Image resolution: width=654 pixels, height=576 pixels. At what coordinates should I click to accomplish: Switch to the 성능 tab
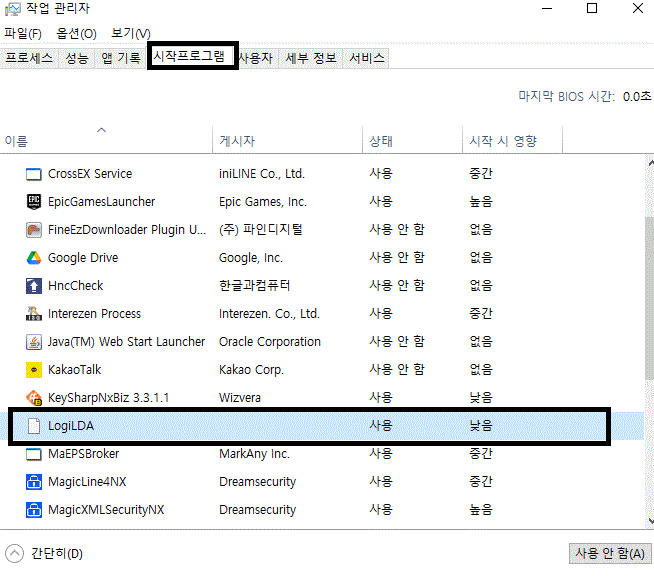point(77,58)
